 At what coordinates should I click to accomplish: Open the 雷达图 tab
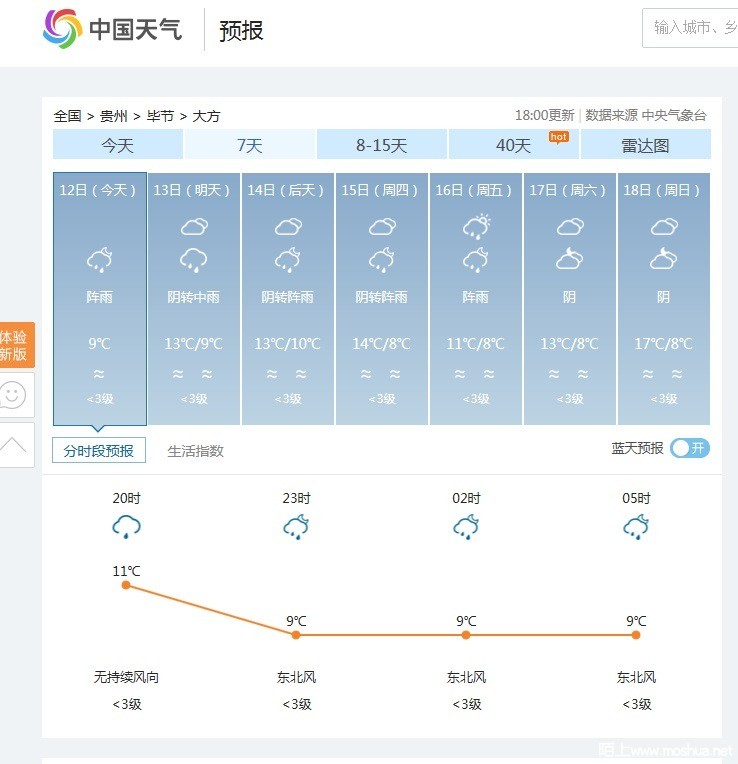(x=645, y=144)
